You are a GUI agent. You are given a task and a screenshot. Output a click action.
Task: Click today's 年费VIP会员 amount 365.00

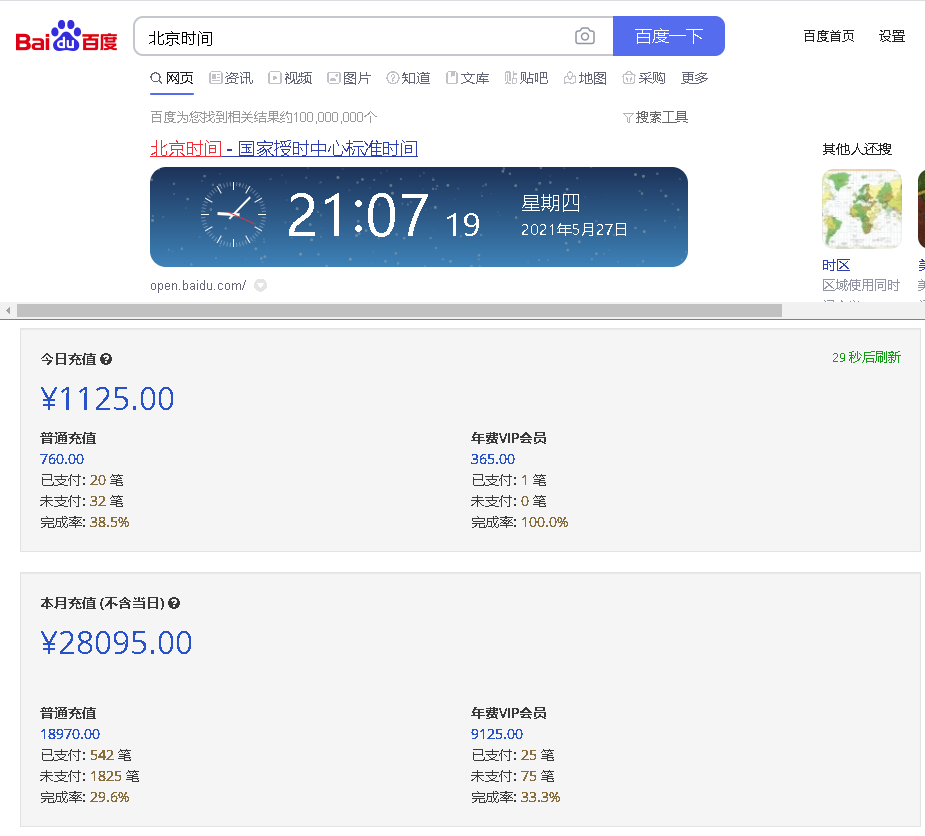tap(493, 459)
